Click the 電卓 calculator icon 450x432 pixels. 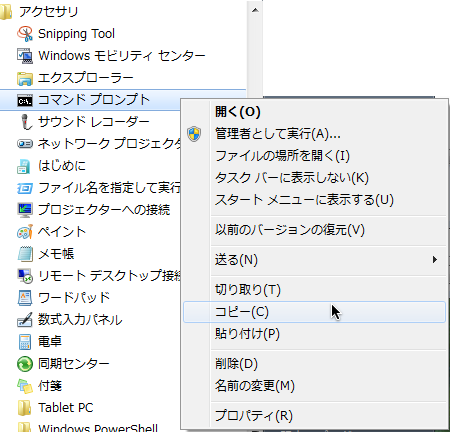(25, 342)
